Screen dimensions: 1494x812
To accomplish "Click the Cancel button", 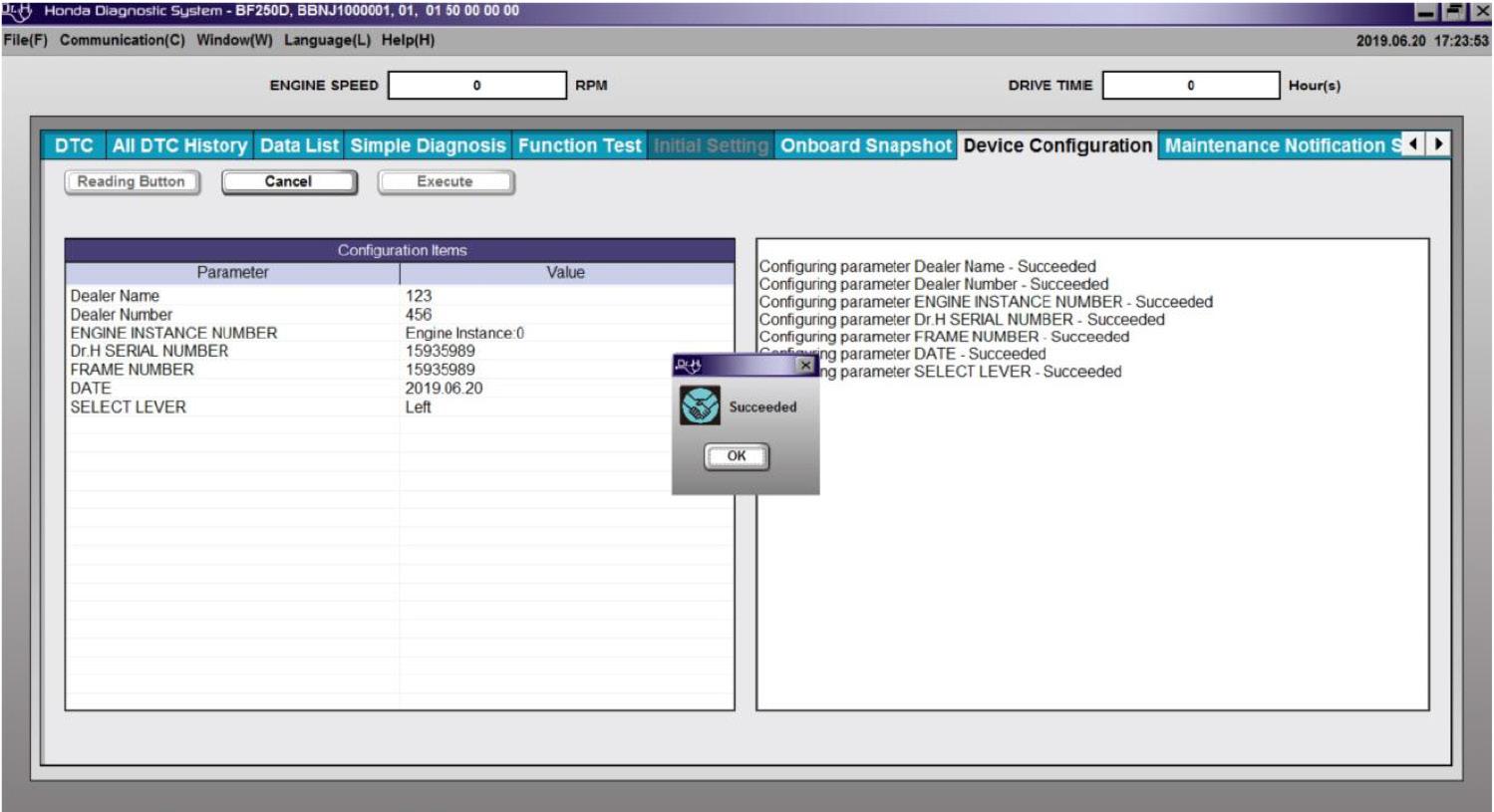I will 288,181.
